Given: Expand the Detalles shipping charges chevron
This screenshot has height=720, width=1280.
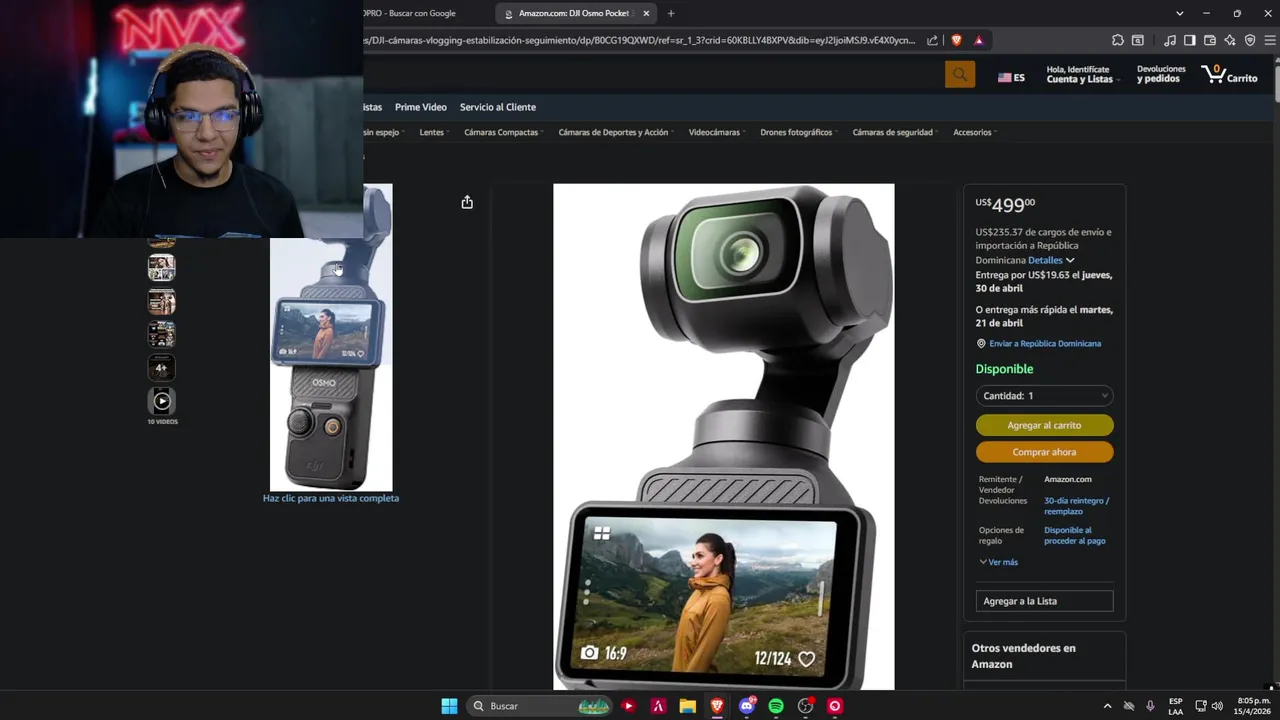Looking at the screenshot, I should point(1070,260).
